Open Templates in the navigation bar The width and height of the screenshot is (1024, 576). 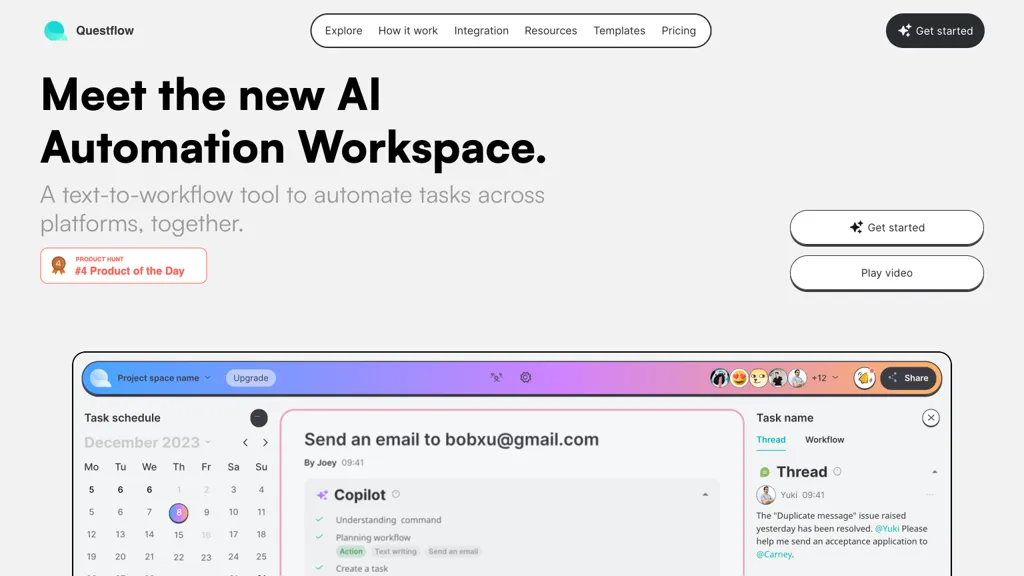click(619, 31)
